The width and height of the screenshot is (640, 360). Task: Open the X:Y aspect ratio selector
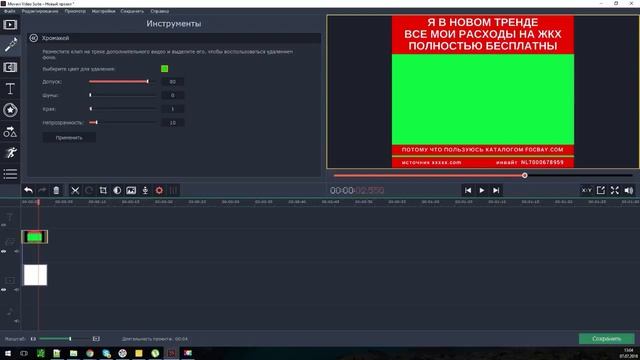pos(587,190)
